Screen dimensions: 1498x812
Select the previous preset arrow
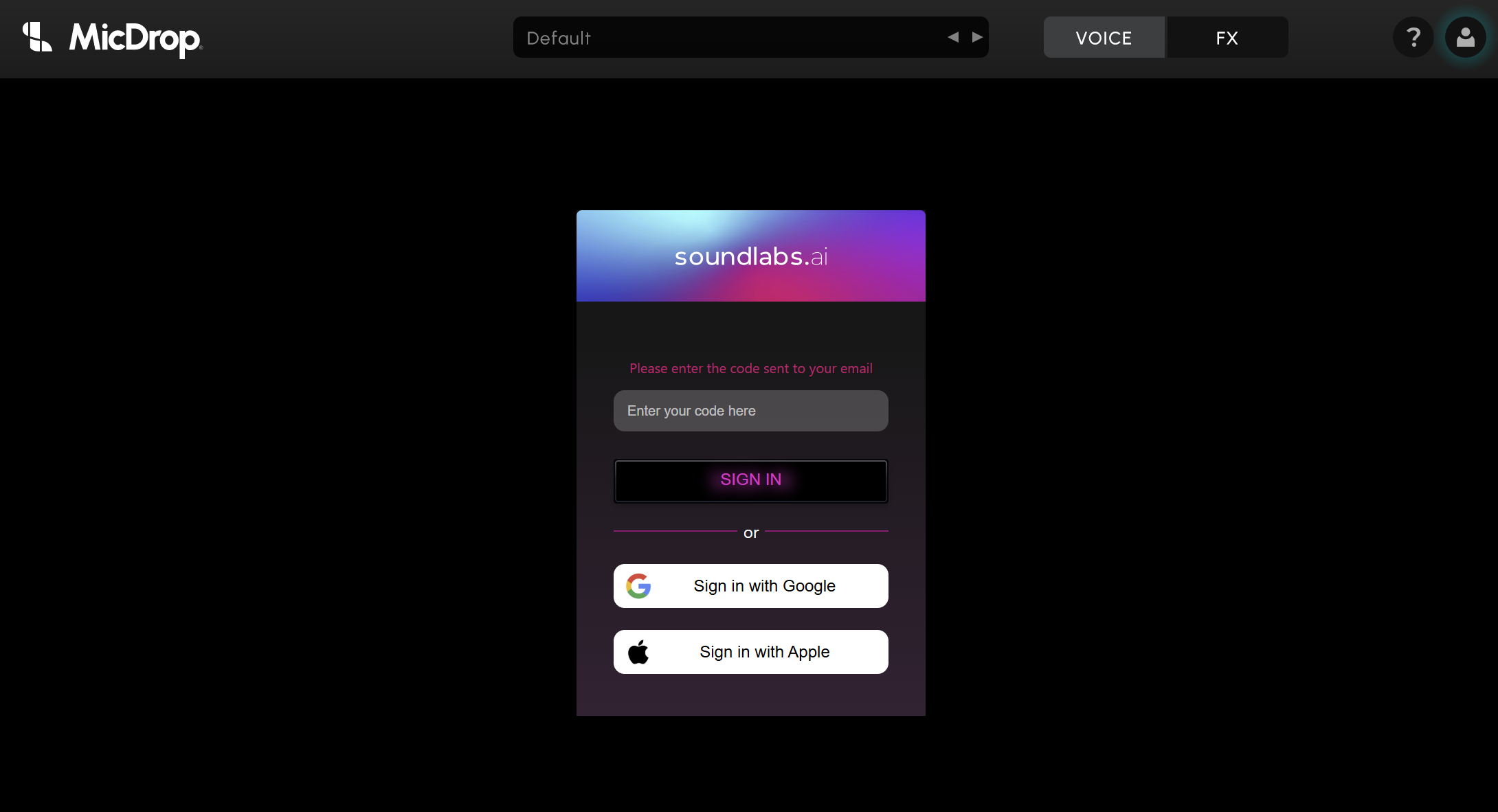[953, 37]
